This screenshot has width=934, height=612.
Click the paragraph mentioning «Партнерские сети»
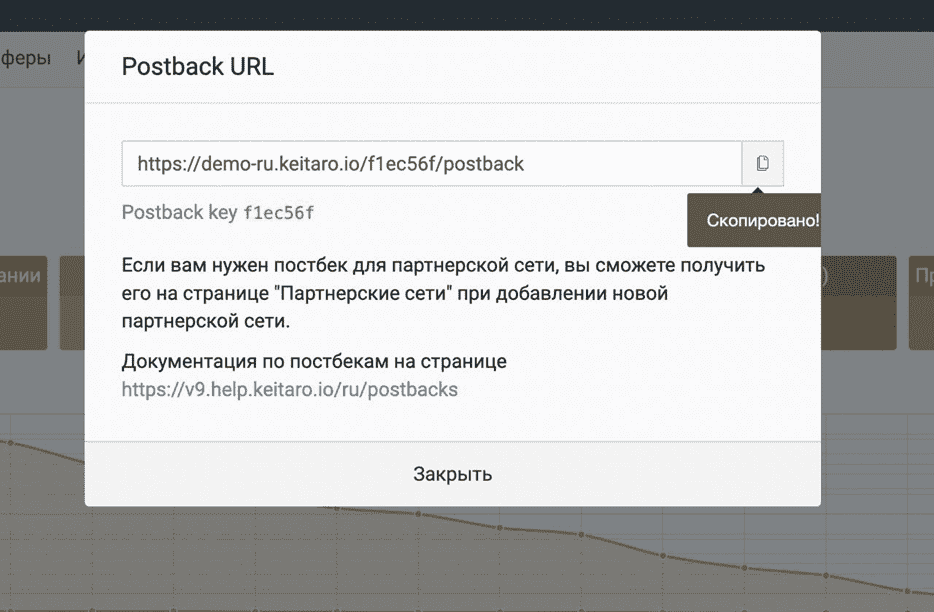click(443, 295)
